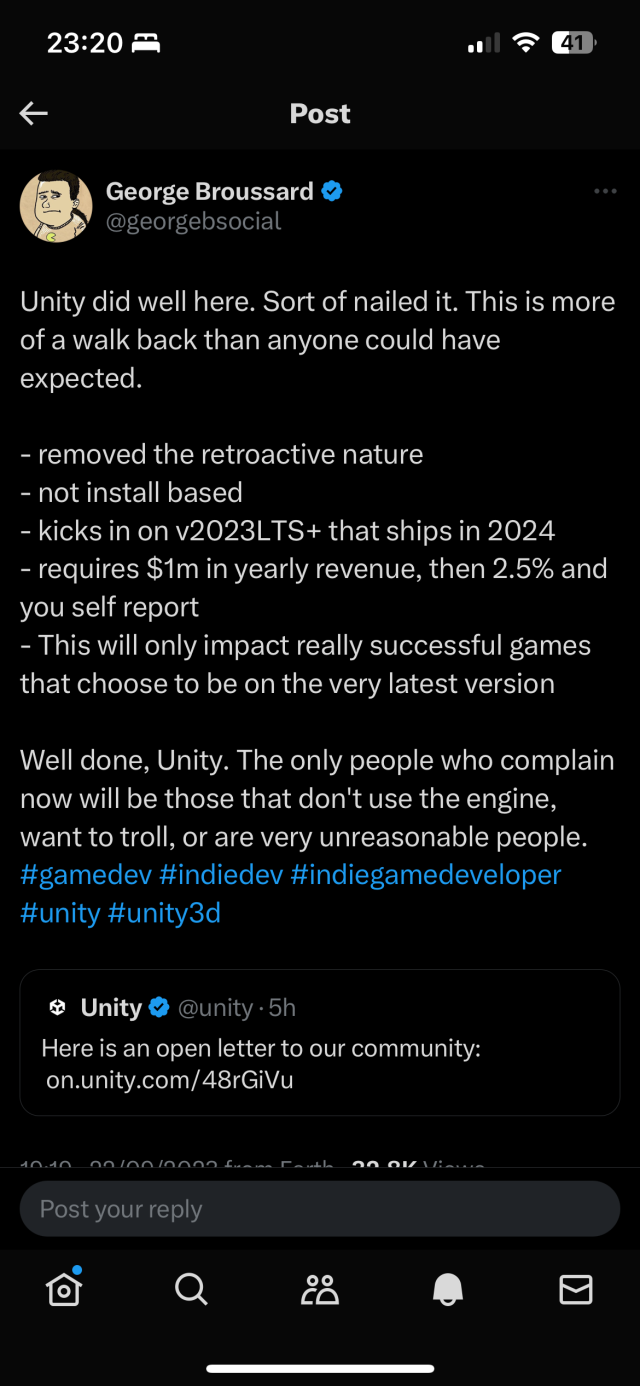Open the three-dot more options menu
640x1386 pixels.
[x=604, y=191]
